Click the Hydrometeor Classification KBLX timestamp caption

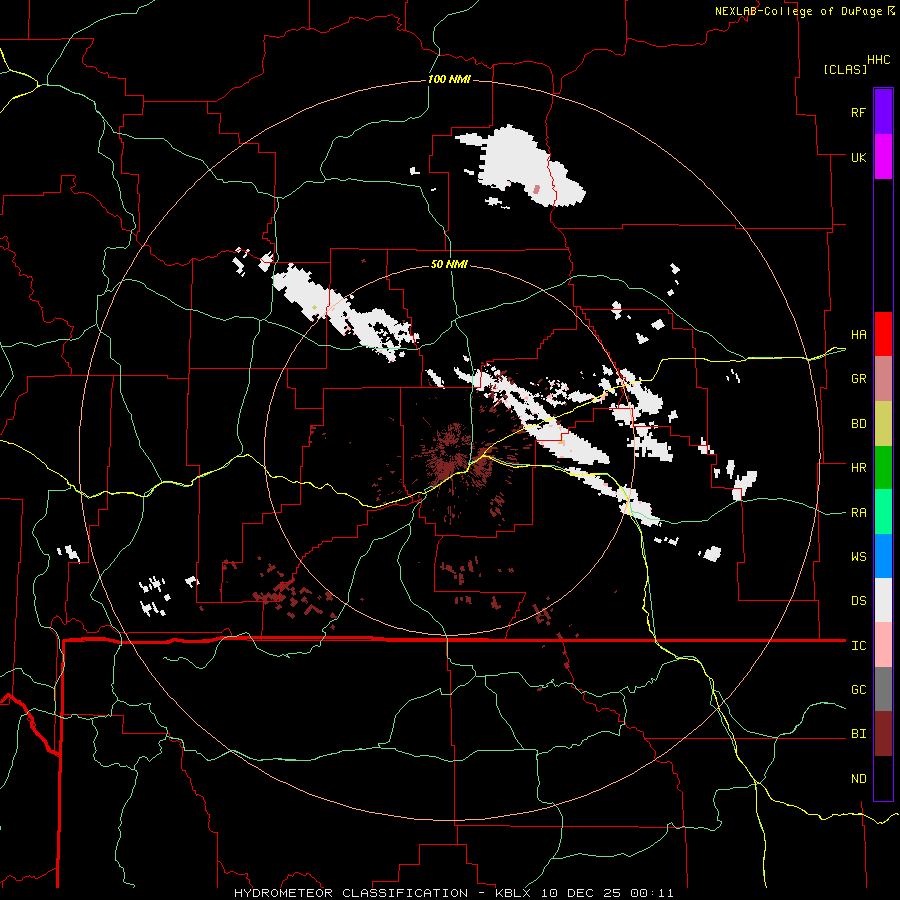453,893
